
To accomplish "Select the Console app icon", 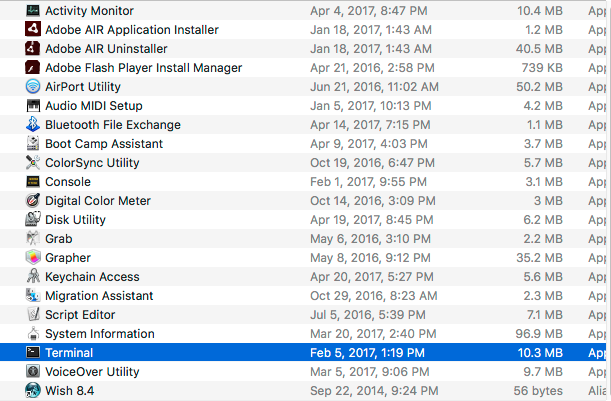I will 33,181.
